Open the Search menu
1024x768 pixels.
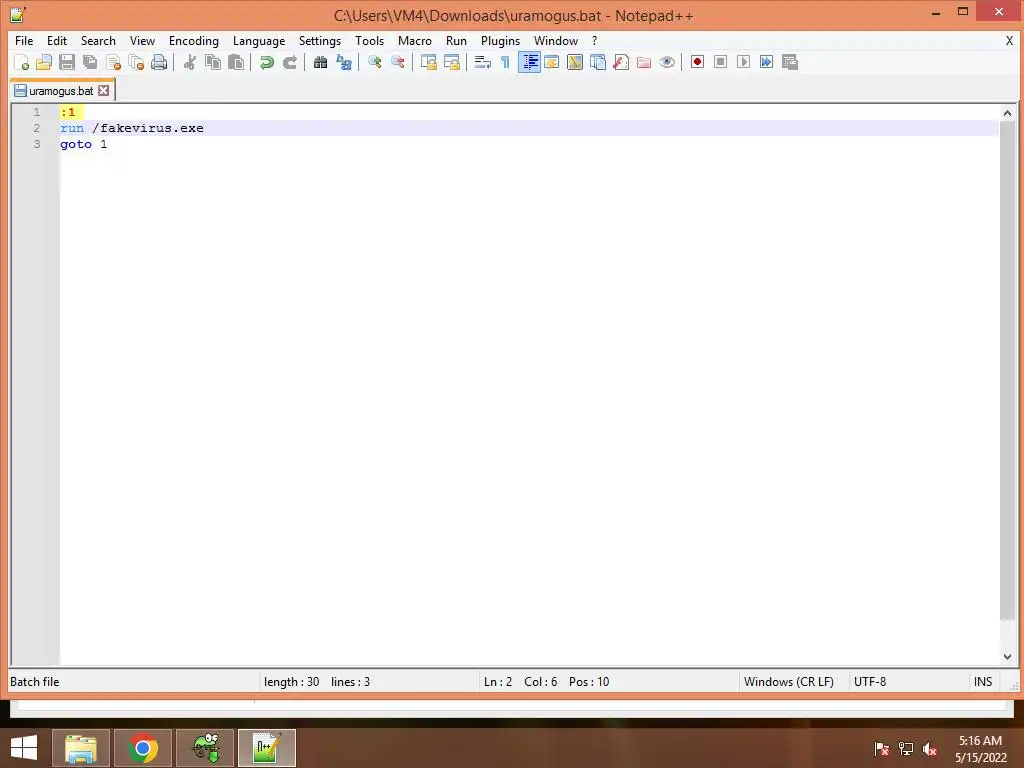(x=98, y=40)
